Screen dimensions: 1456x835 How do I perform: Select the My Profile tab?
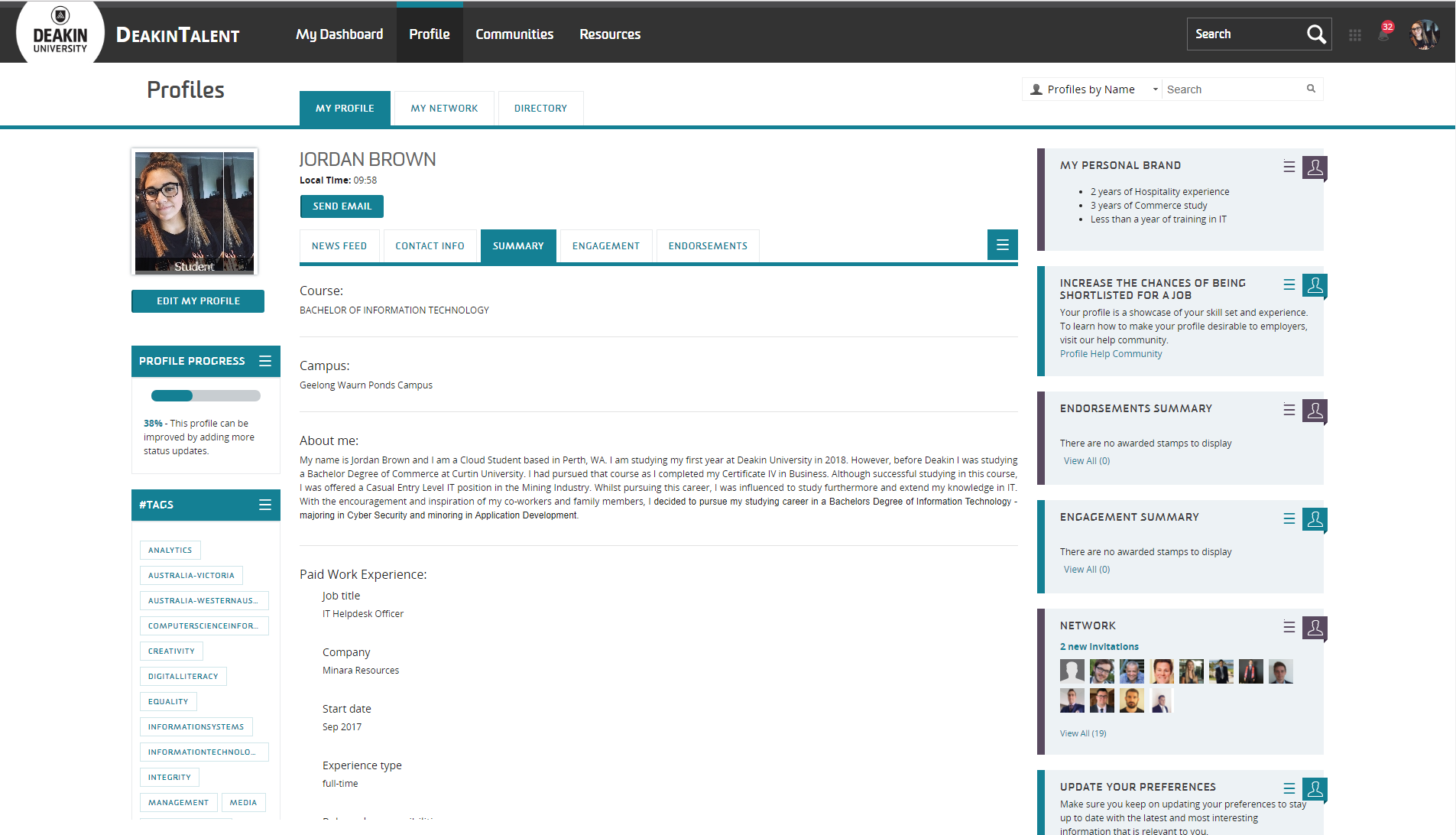point(345,109)
